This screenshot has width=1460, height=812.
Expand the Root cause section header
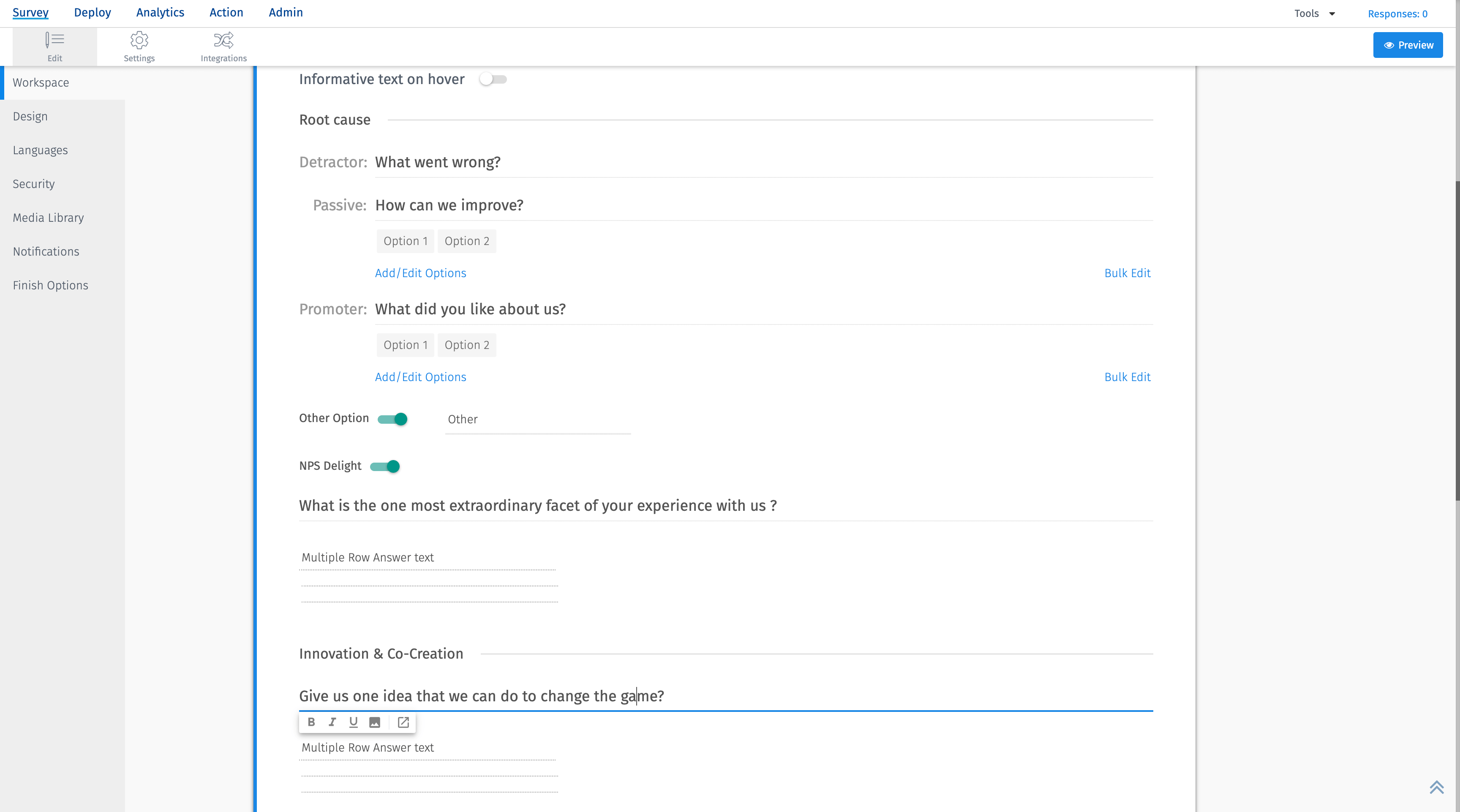pos(335,120)
